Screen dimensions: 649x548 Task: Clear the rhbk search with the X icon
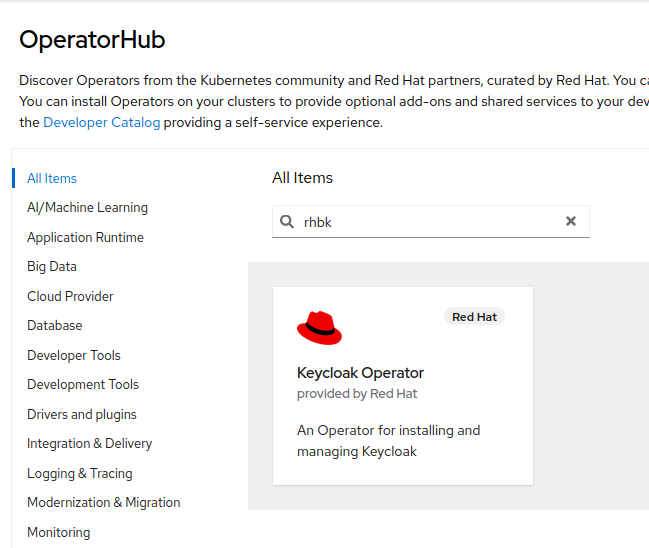(x=571, y=221)
